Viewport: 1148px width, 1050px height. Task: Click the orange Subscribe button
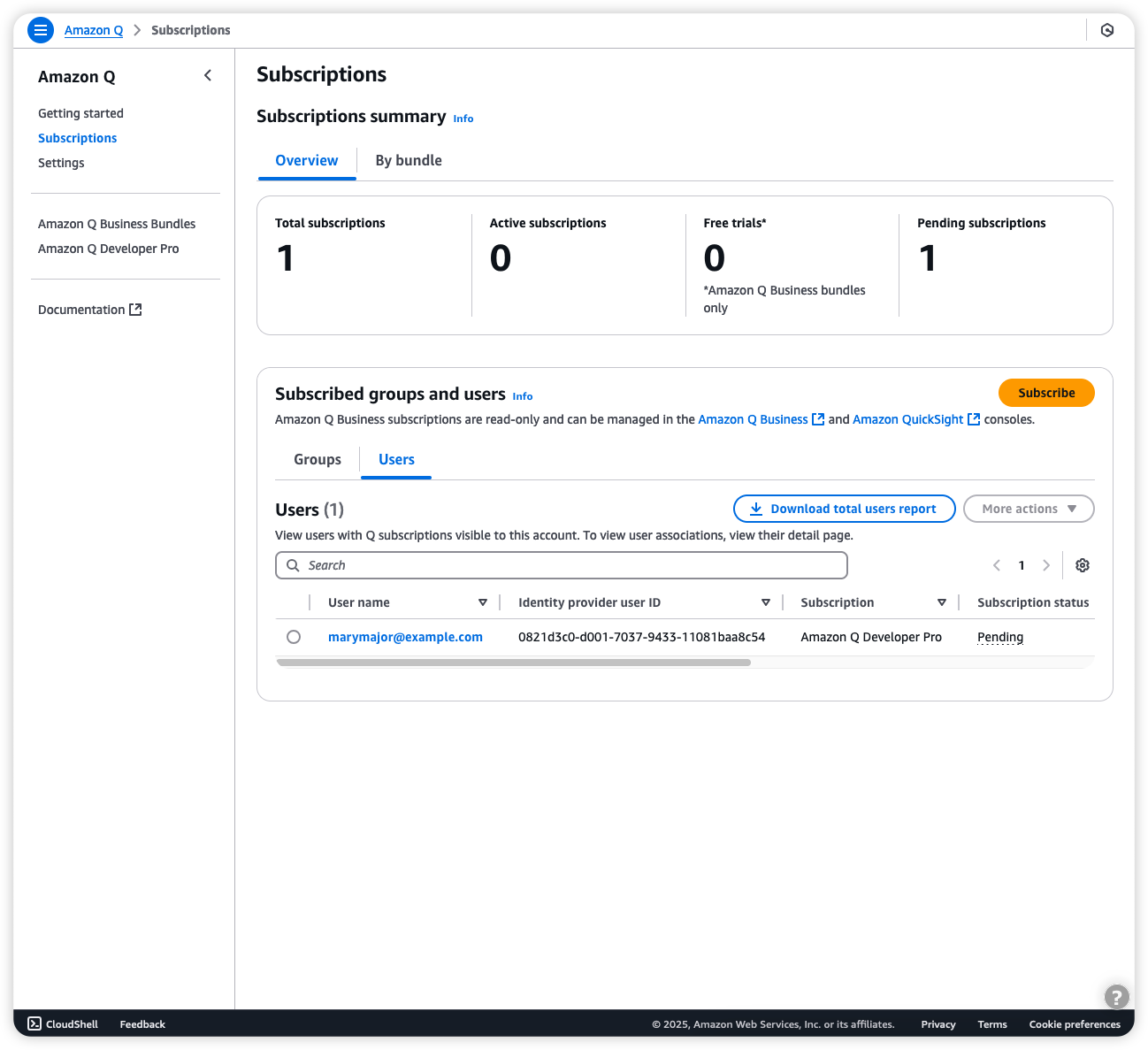pyautogui.click(x=1046, y=393)
